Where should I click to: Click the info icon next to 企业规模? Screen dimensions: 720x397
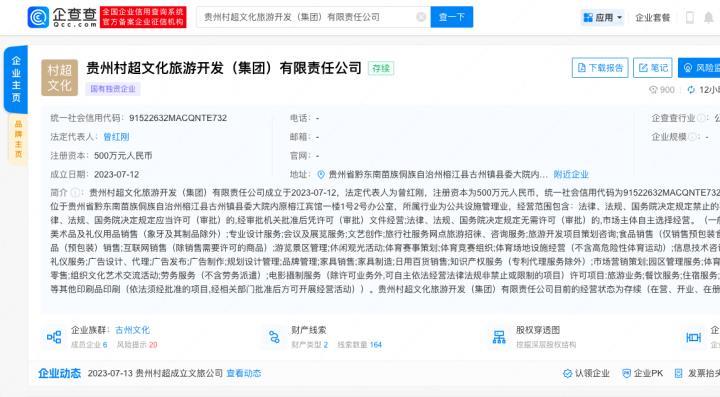(x=692, y=137)
